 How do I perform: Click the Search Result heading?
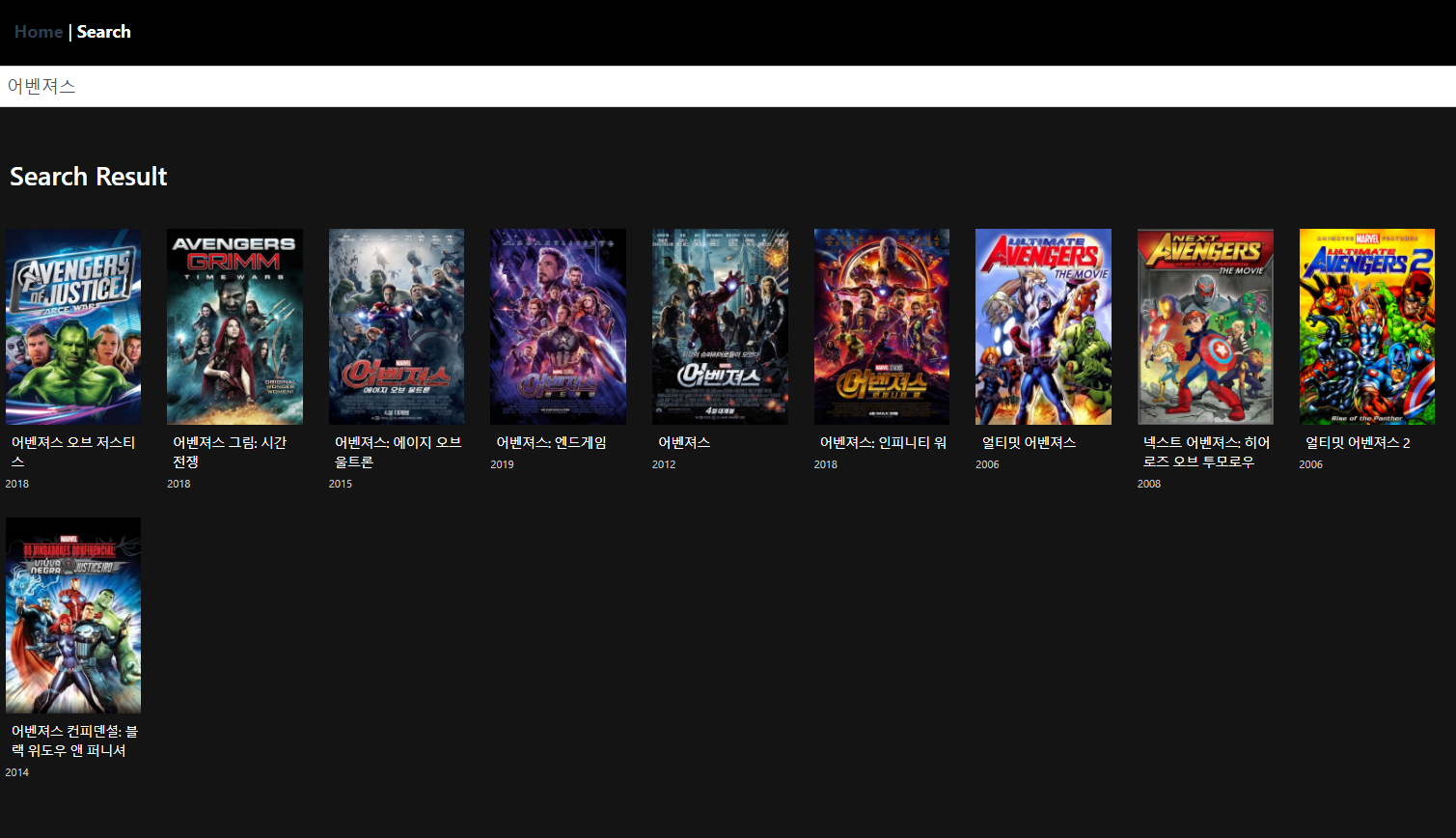pyautogui.click(x=89, y=177)
